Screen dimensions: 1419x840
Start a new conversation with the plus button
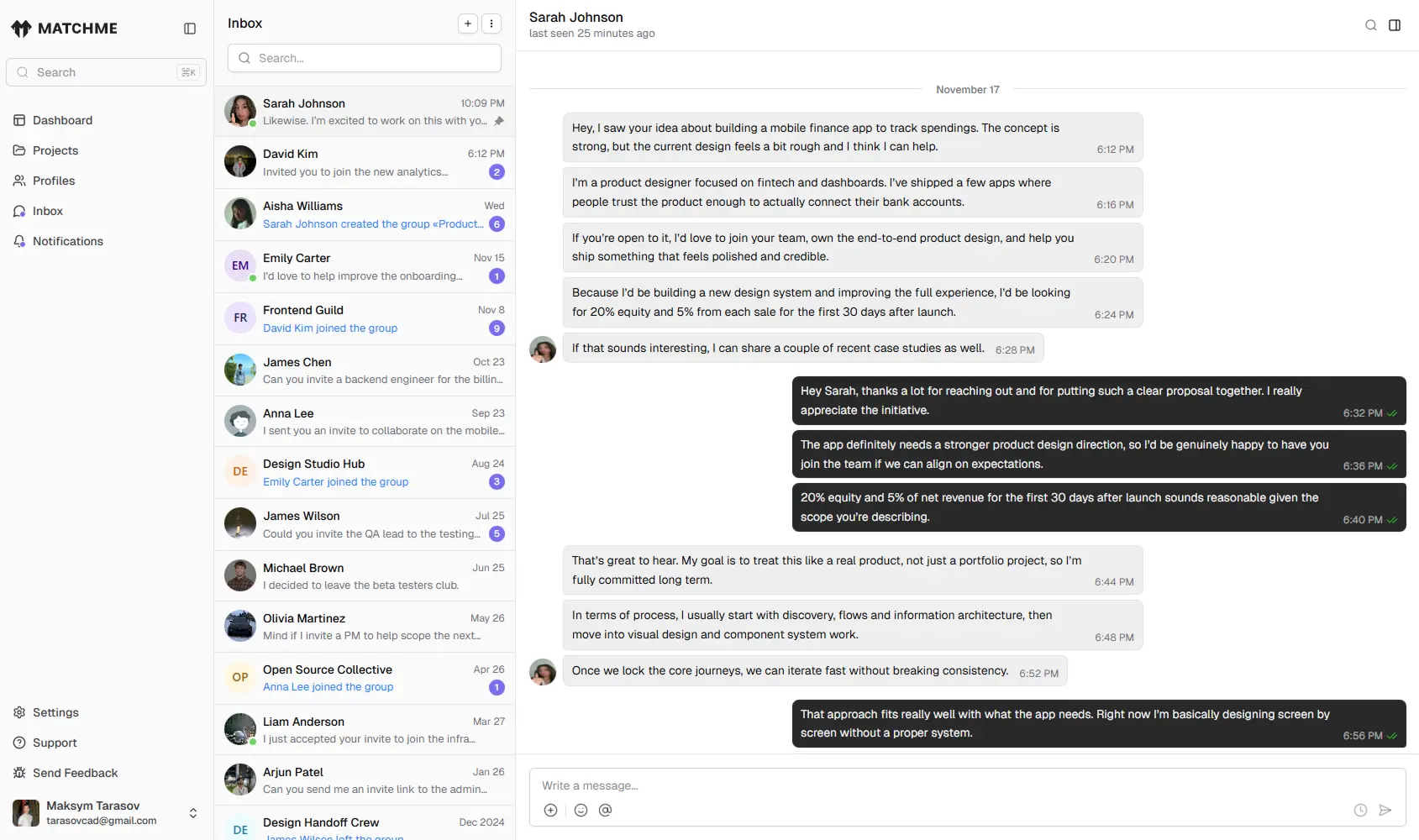tap(468, 24)
